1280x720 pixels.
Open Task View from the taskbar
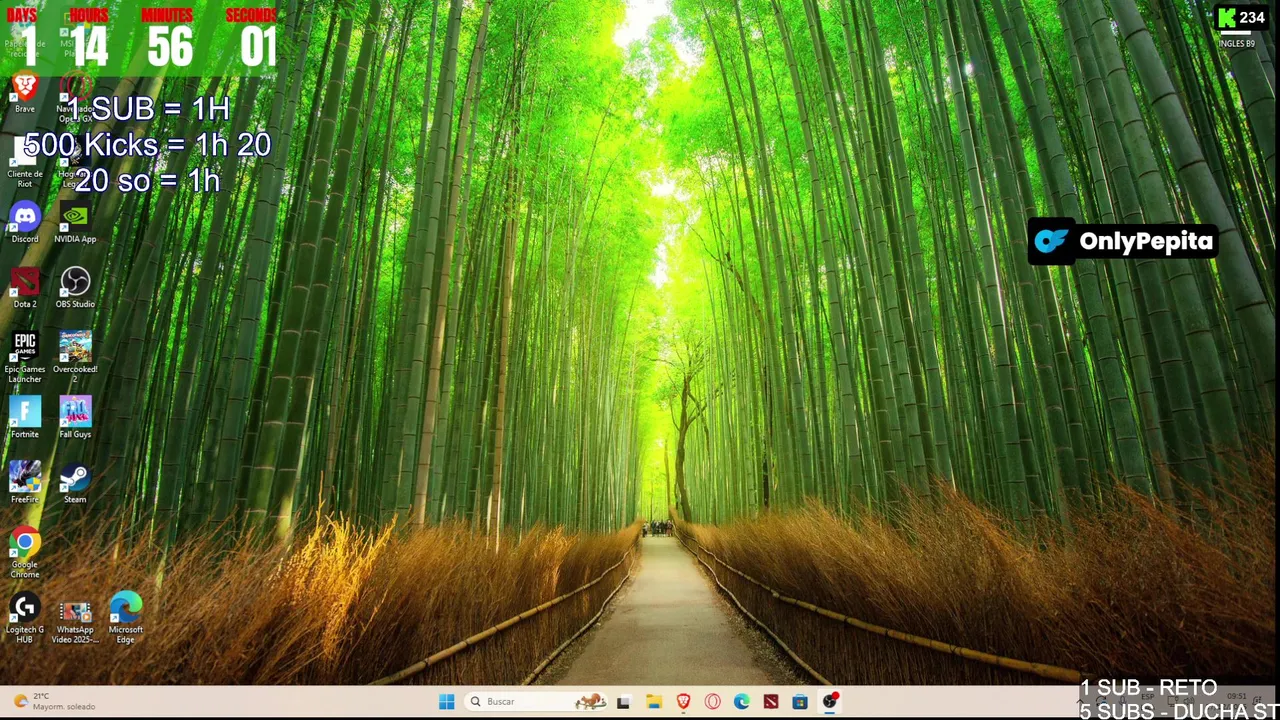(623, 702)
